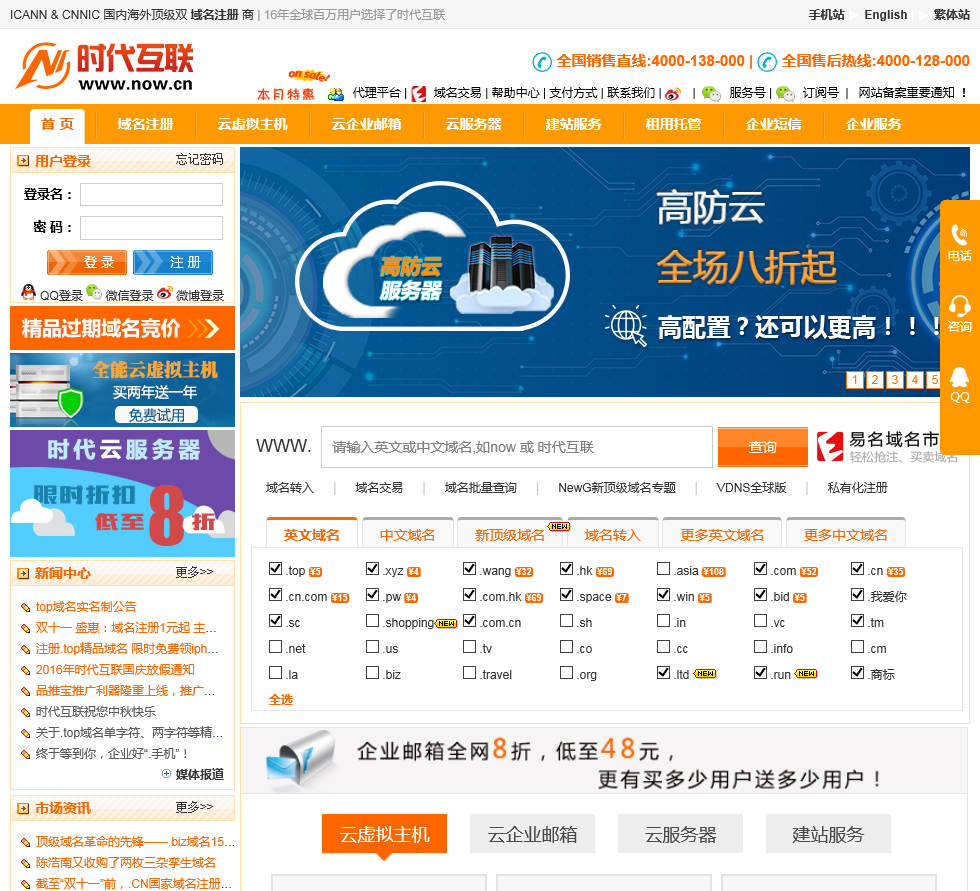Click the Weibo icon after 联系我们
The height and width of the screenshot is (891, 980).
[x=673, y=94]
